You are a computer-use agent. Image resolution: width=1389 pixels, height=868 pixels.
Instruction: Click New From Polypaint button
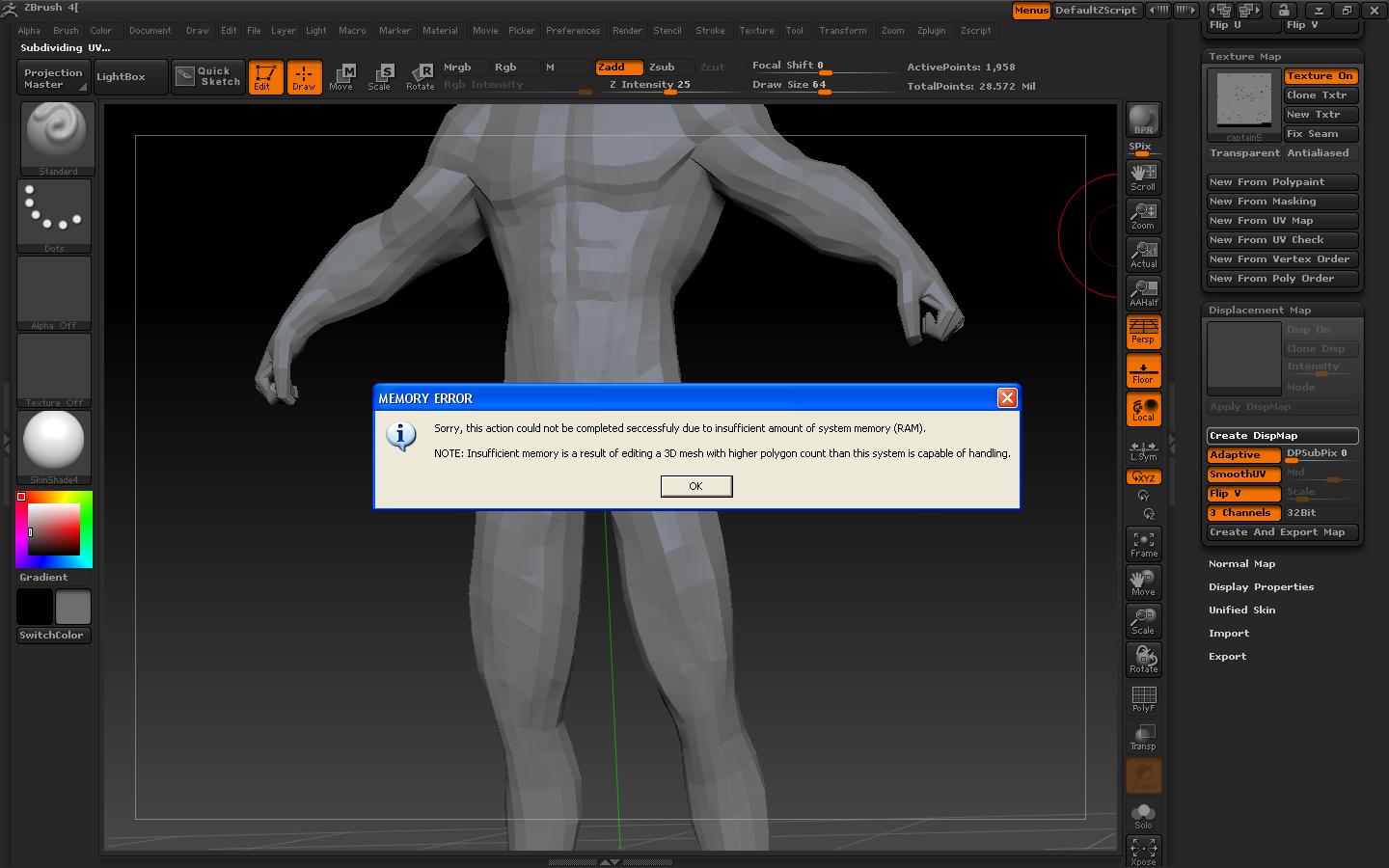(1282, 181)
